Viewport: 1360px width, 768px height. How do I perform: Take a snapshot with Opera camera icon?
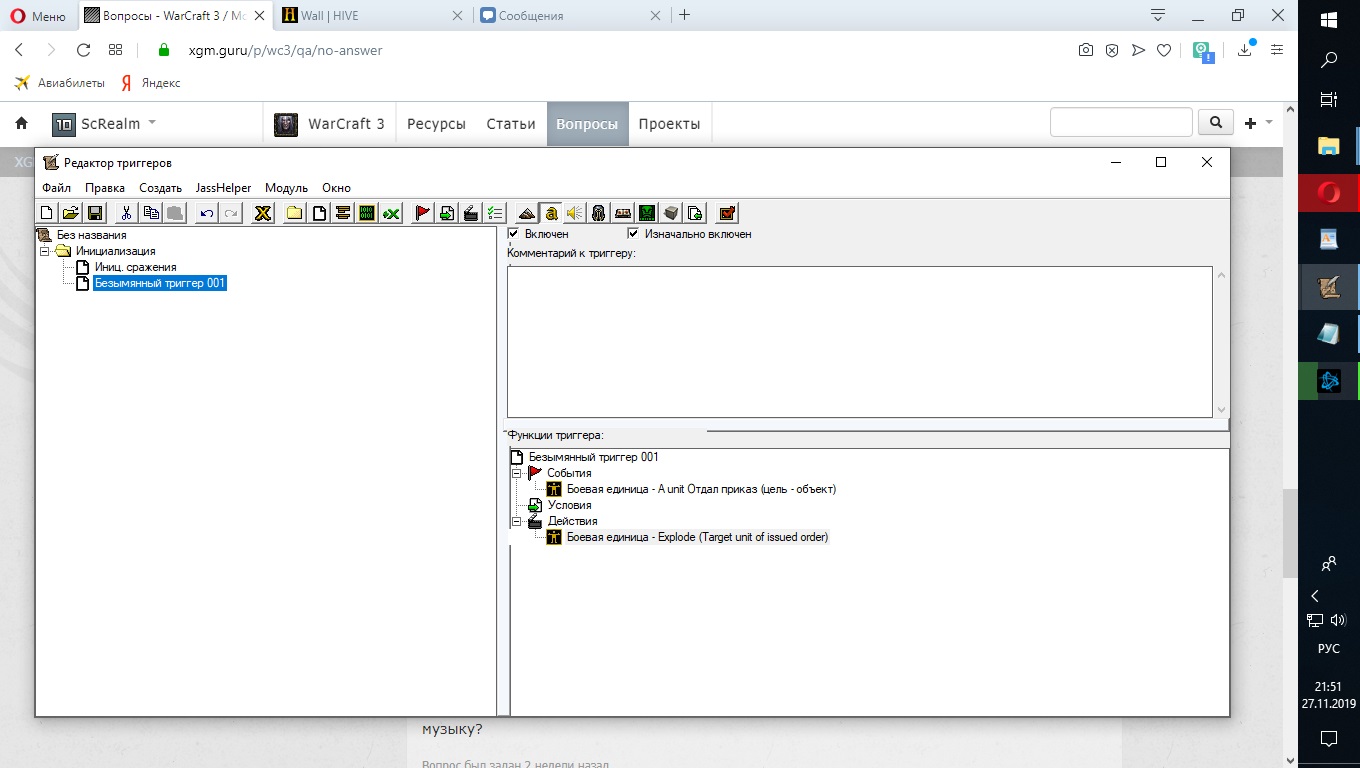1085,50
